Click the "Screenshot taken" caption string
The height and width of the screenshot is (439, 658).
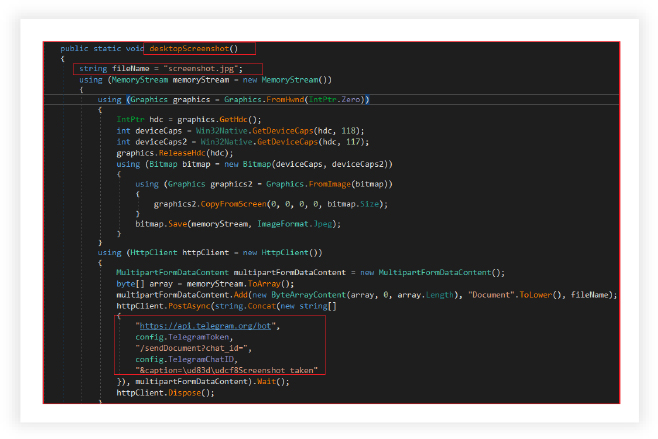(227, 370)
